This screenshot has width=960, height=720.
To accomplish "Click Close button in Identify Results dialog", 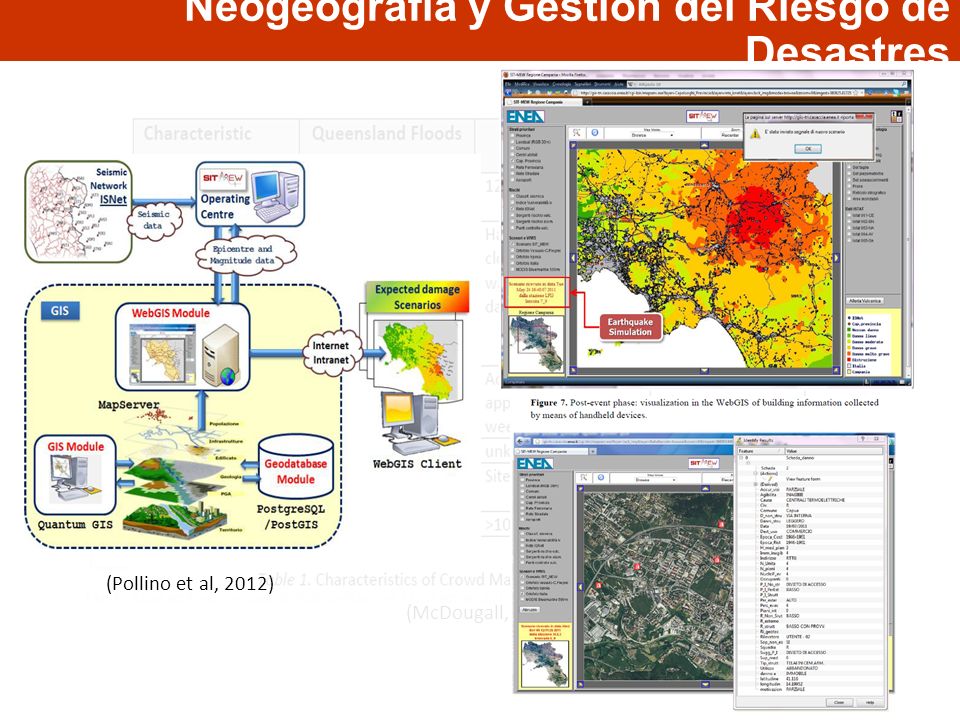I will (839, 702).
